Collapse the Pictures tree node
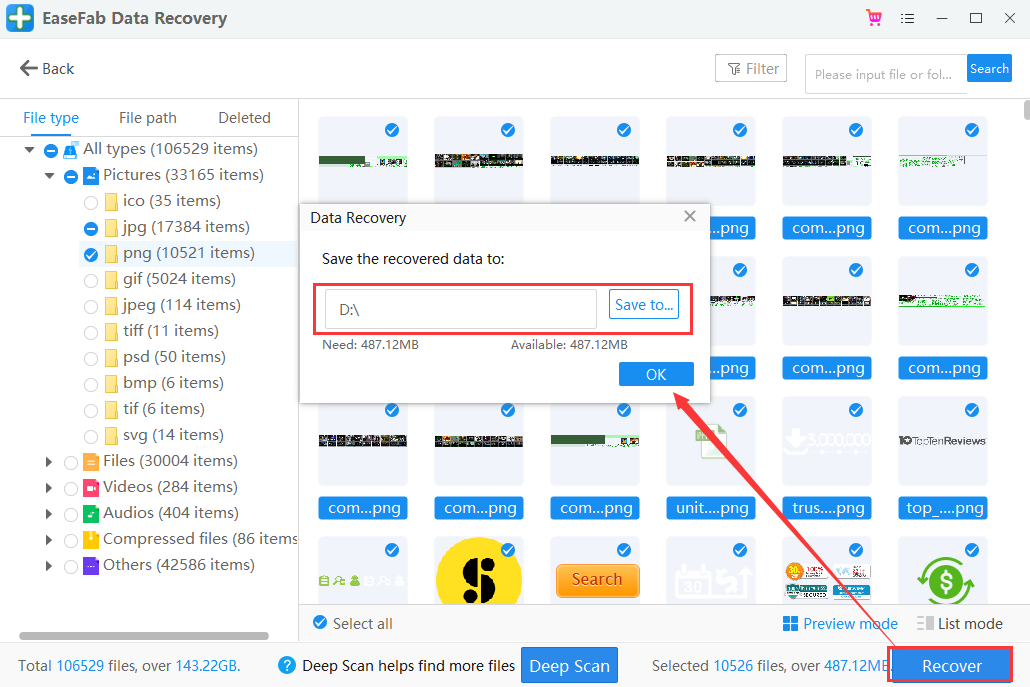 (49, 175)
